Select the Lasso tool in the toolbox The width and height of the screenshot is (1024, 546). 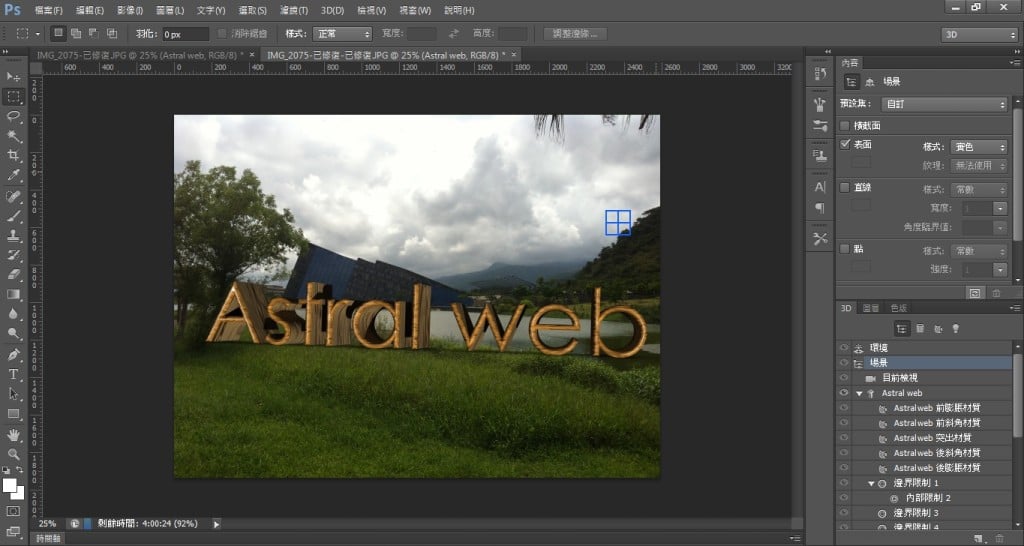click(x=13, y=116)
